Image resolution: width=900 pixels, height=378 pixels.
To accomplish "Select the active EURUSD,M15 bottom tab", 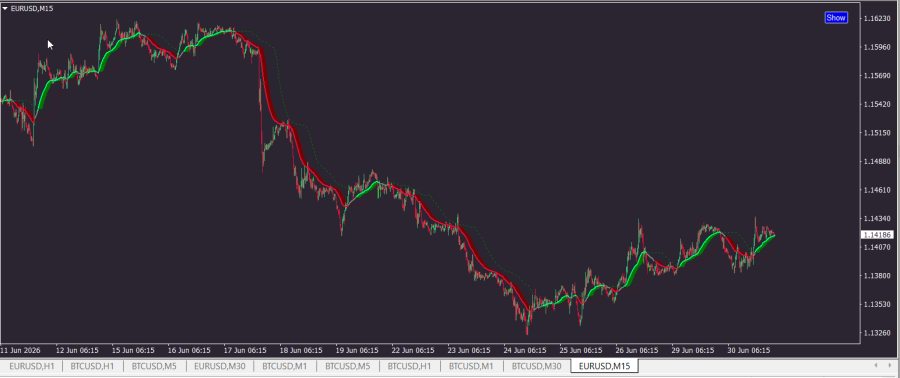I will coord(604,366).
